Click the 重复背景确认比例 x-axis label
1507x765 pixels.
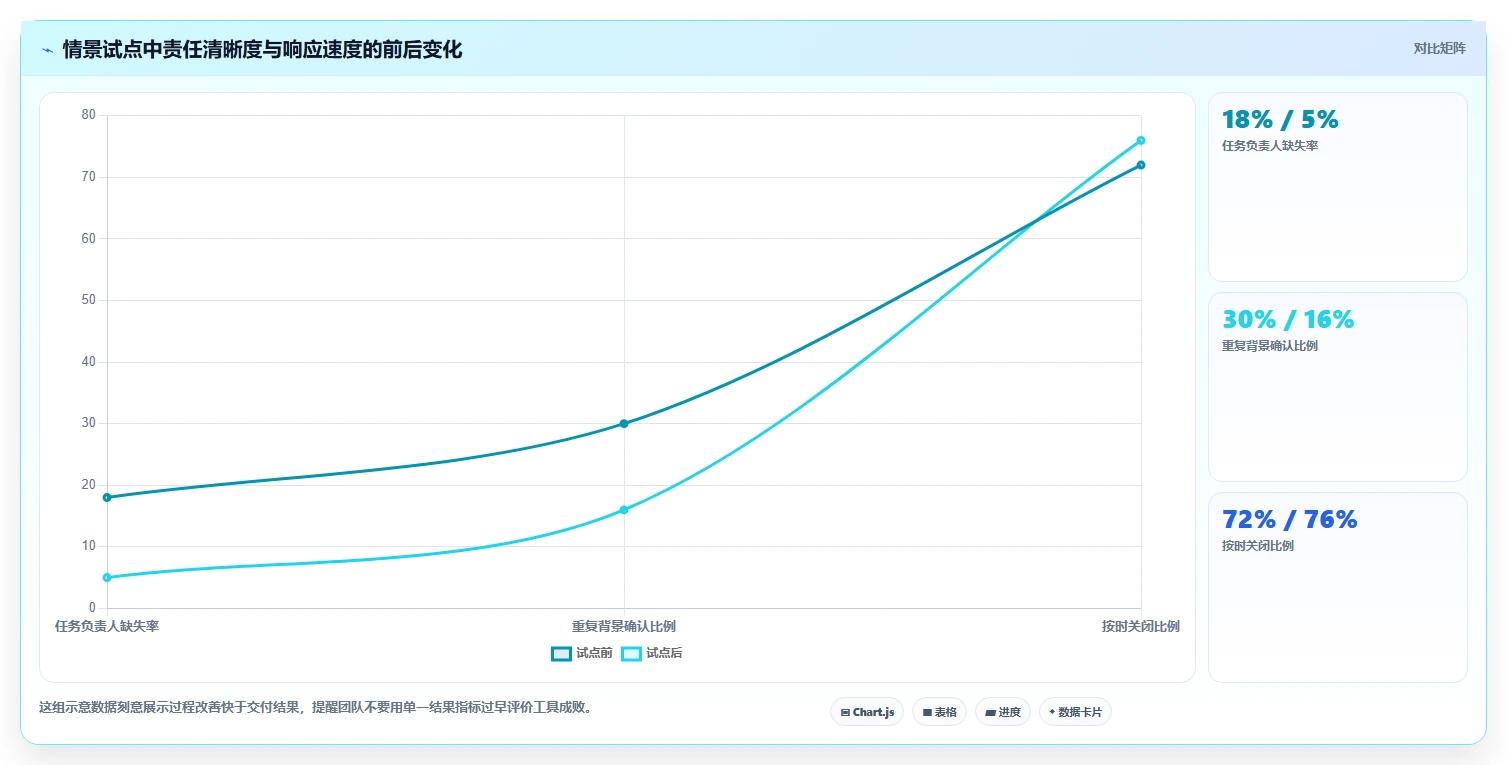click(x=624, y=627)
